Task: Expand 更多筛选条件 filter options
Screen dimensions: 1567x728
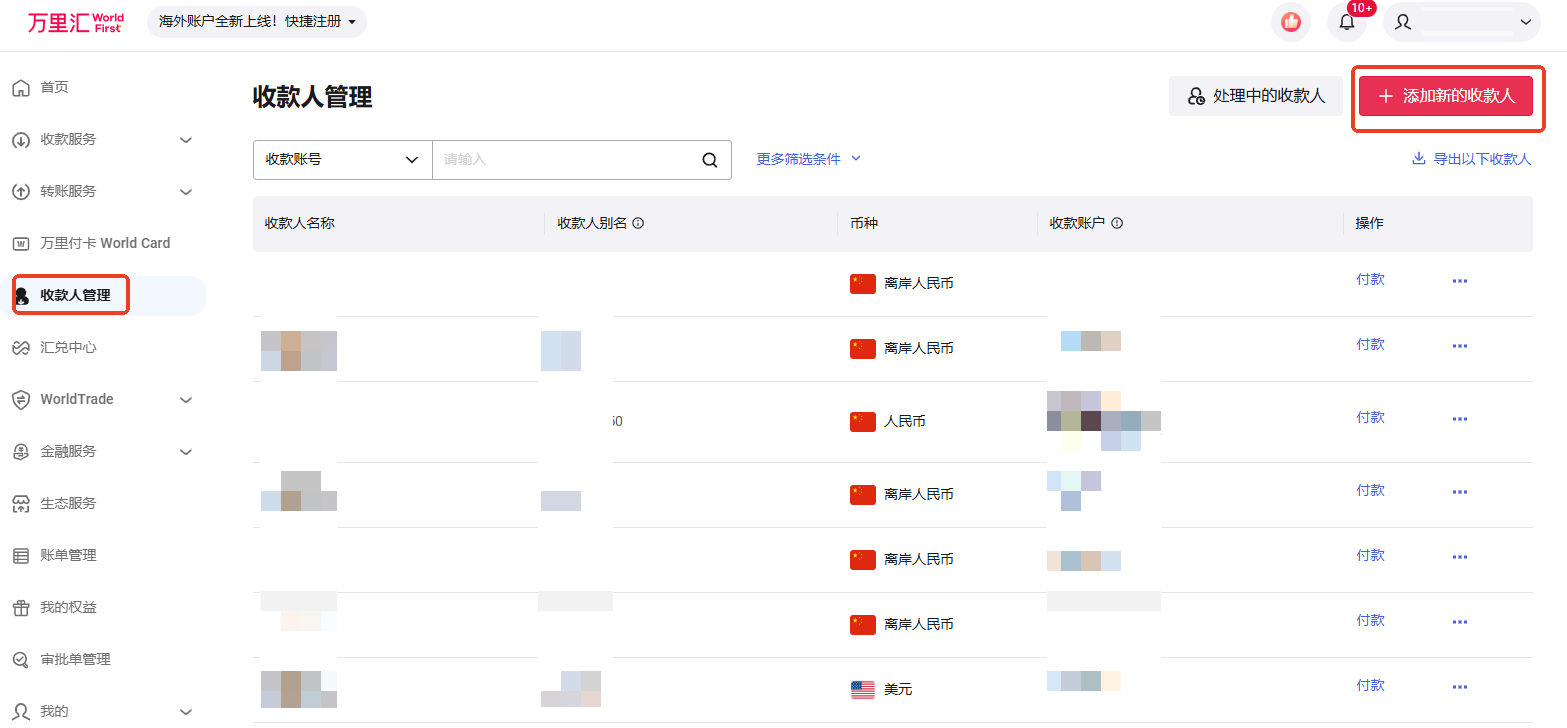Action: pyautogui.click(x=808, y=159)
